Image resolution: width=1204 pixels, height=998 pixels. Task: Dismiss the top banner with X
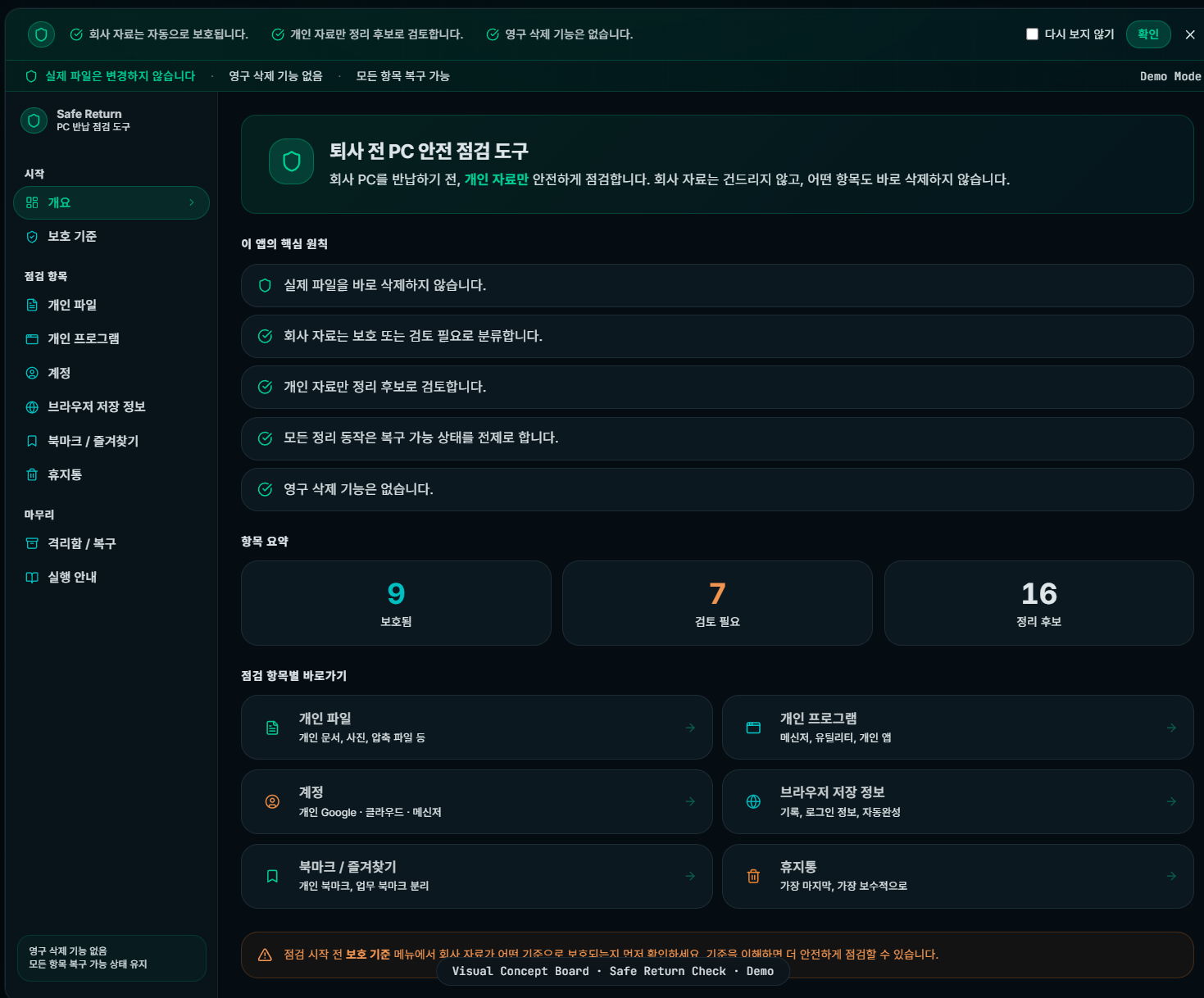point(1189,34)
